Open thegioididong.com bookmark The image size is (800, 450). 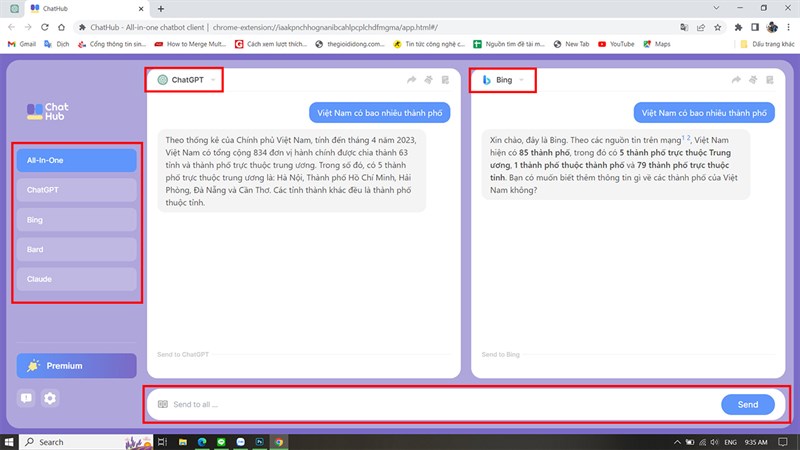(x=350, y=44)
